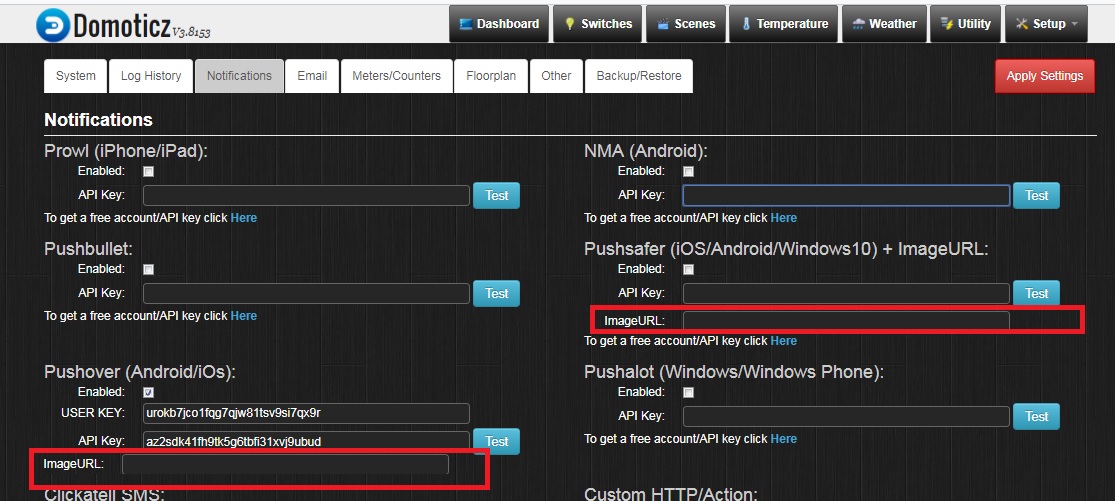
Task: Test the NMA API key
Action: point(1036,195)
